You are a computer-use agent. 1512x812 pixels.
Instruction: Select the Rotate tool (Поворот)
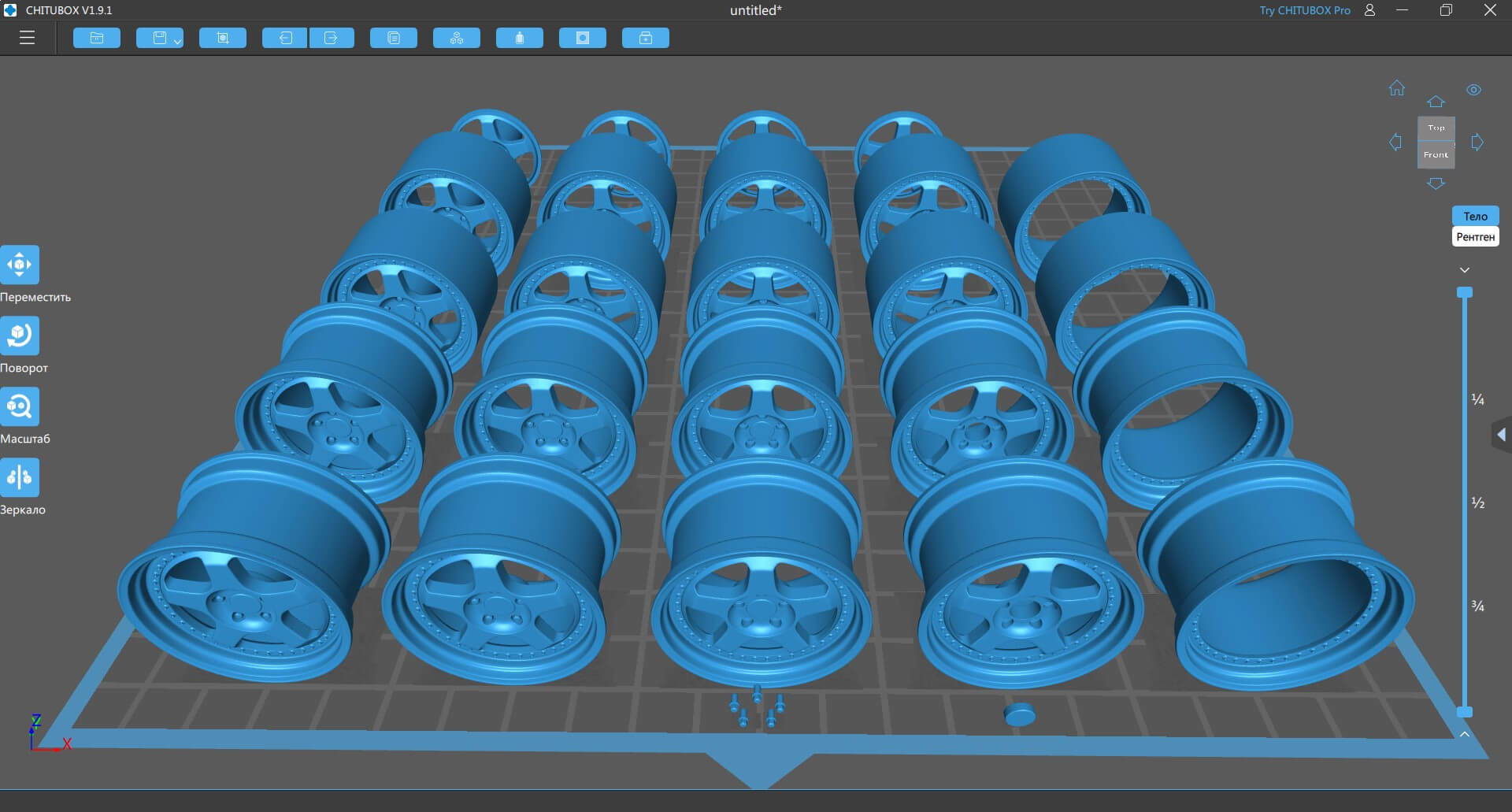(20, 336)
